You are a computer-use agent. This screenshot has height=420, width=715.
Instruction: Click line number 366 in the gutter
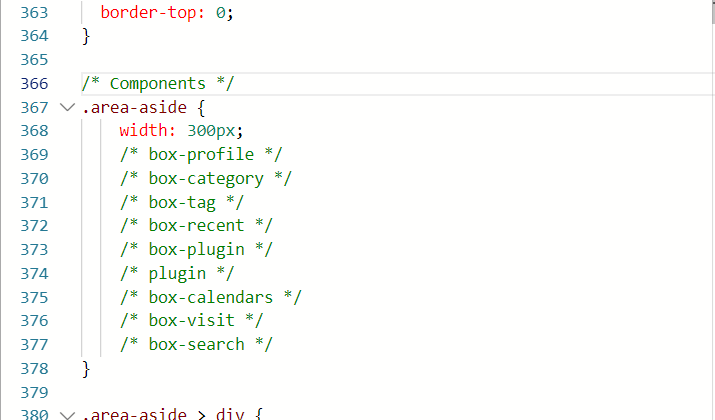[34, 84]
